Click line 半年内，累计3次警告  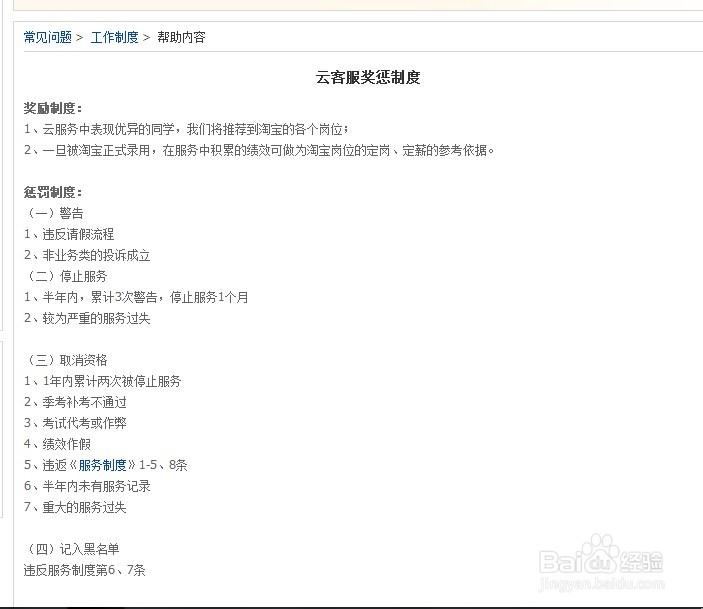pyautogui.click(x=136, y=297)
